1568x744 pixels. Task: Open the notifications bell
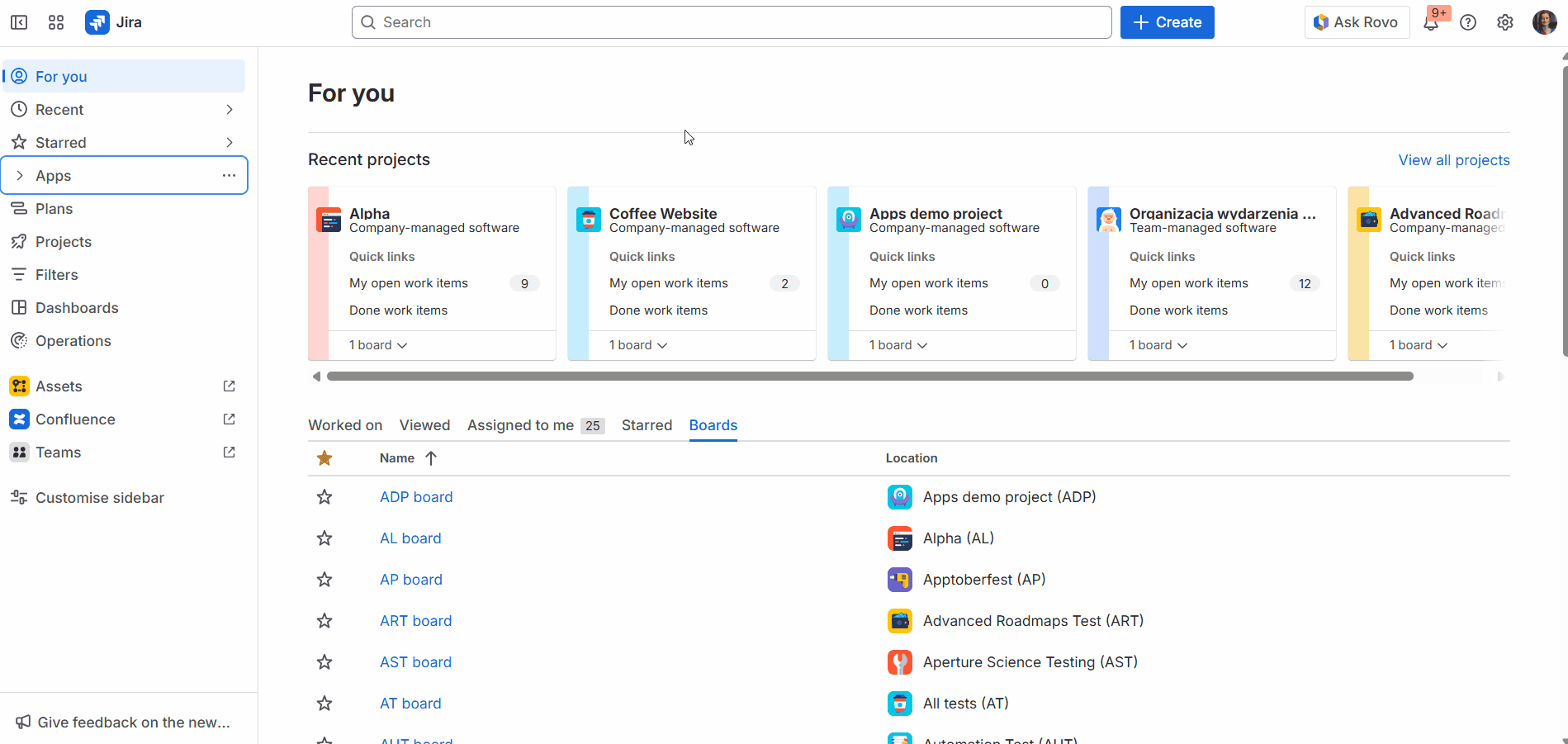pyautogui.click(x=1431, y=23)
